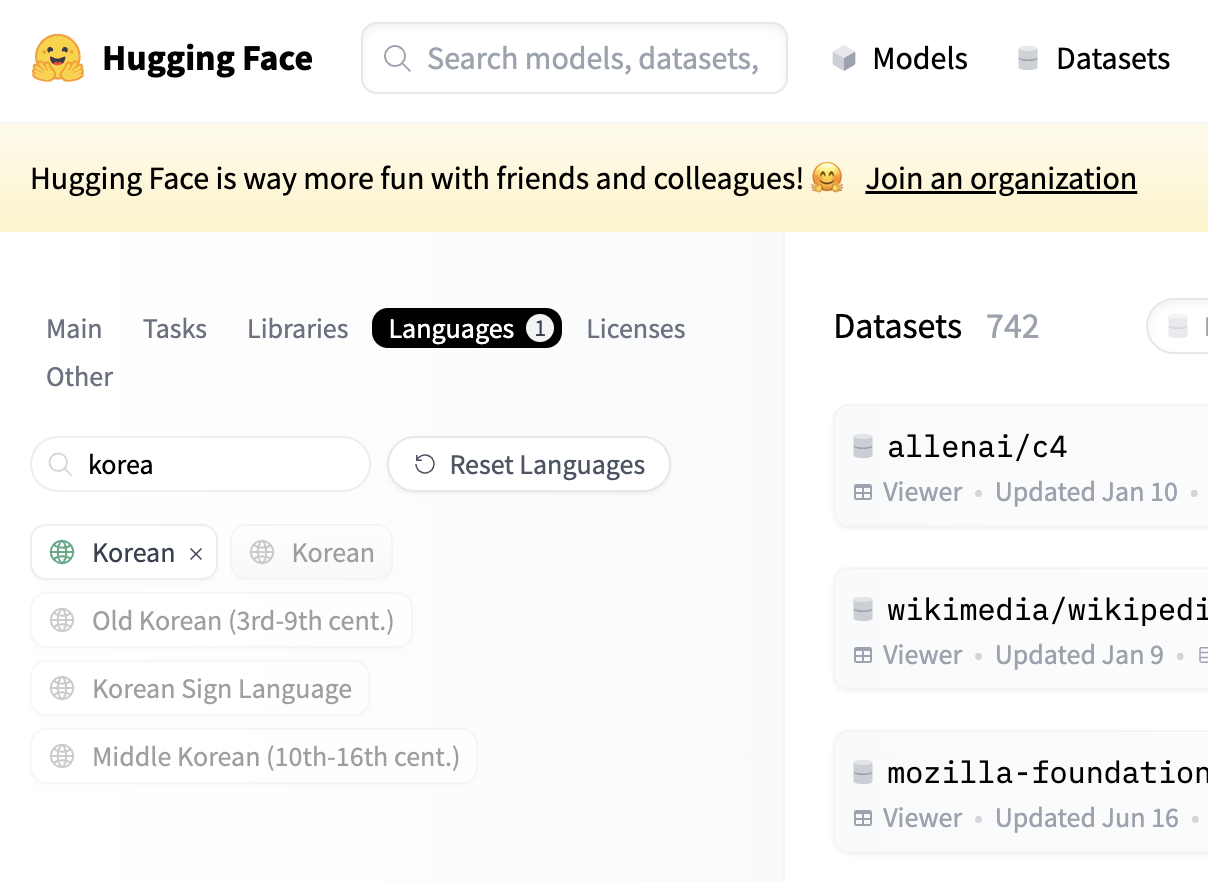Click the language filter field containing korea
Viewport: 1208px width, 882px height.
(x=220, y=465)
